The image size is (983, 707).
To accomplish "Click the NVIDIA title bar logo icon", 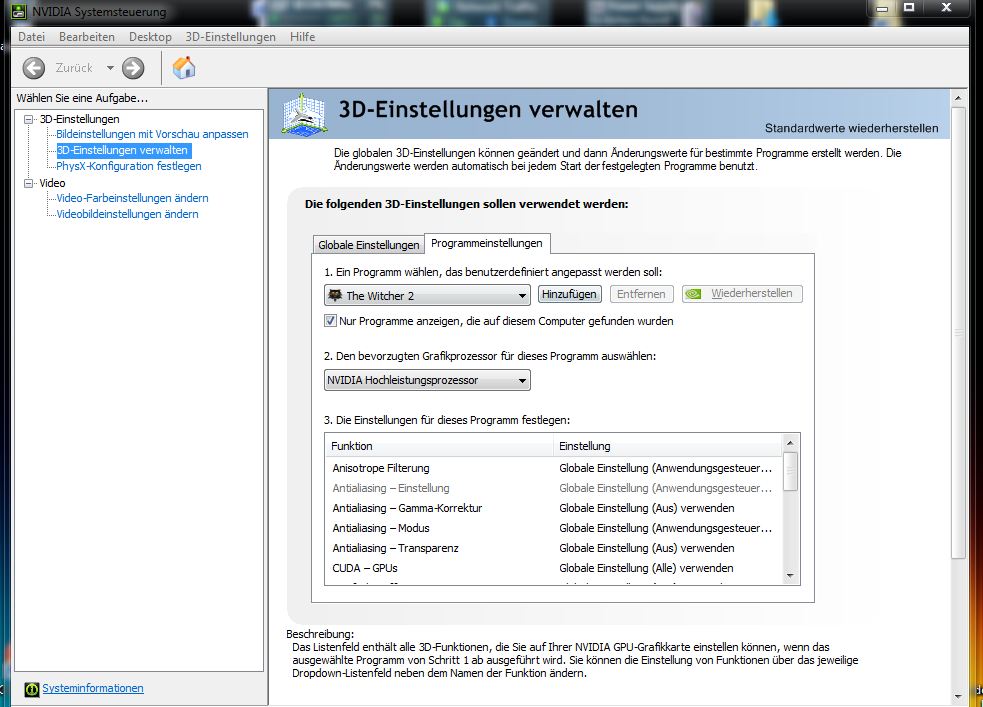I will pos(19,11).
